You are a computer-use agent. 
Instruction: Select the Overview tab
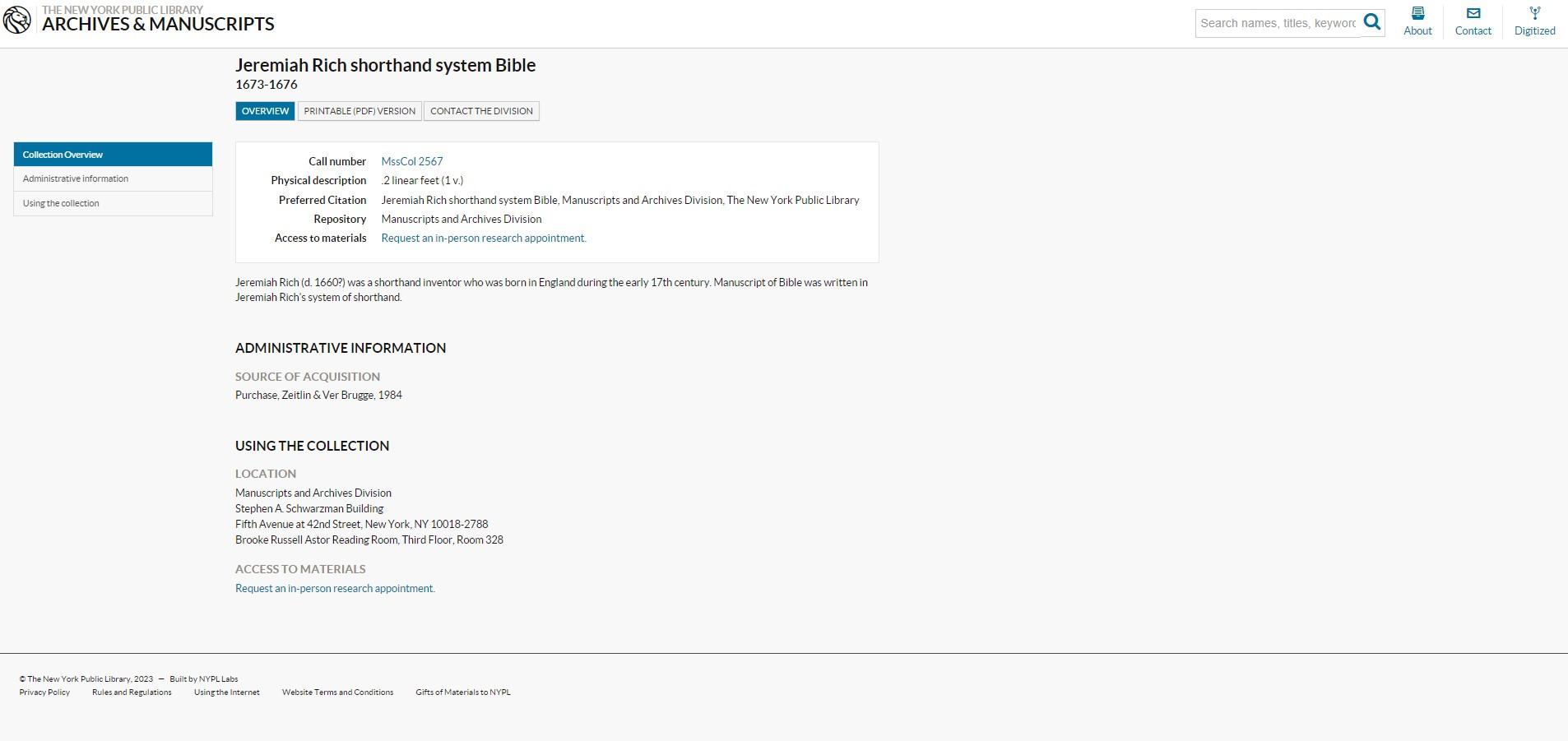tap(265, 111)
